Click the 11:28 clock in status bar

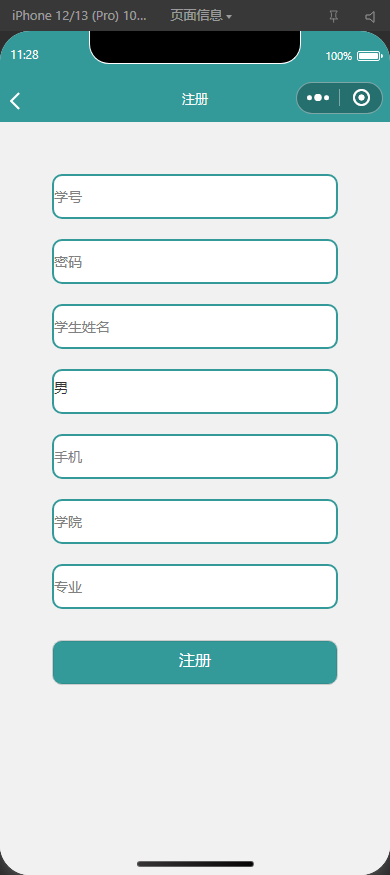point(25,55)
